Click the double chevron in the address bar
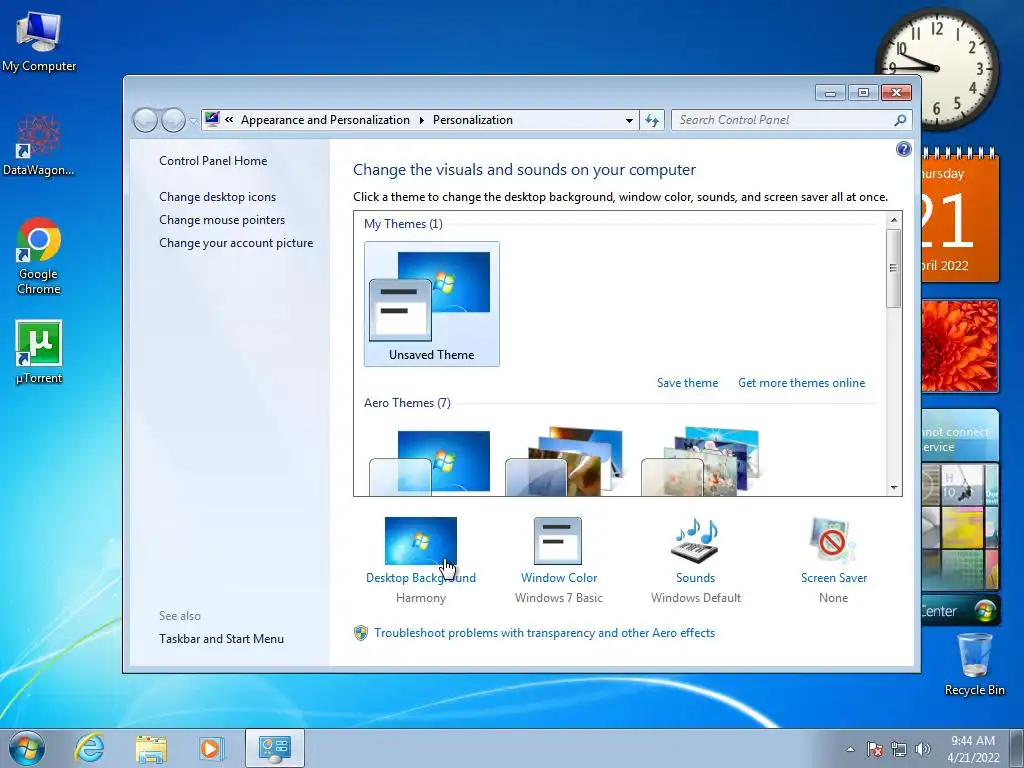Screen dimensions: 1024x768 click(x=229, y=120)
